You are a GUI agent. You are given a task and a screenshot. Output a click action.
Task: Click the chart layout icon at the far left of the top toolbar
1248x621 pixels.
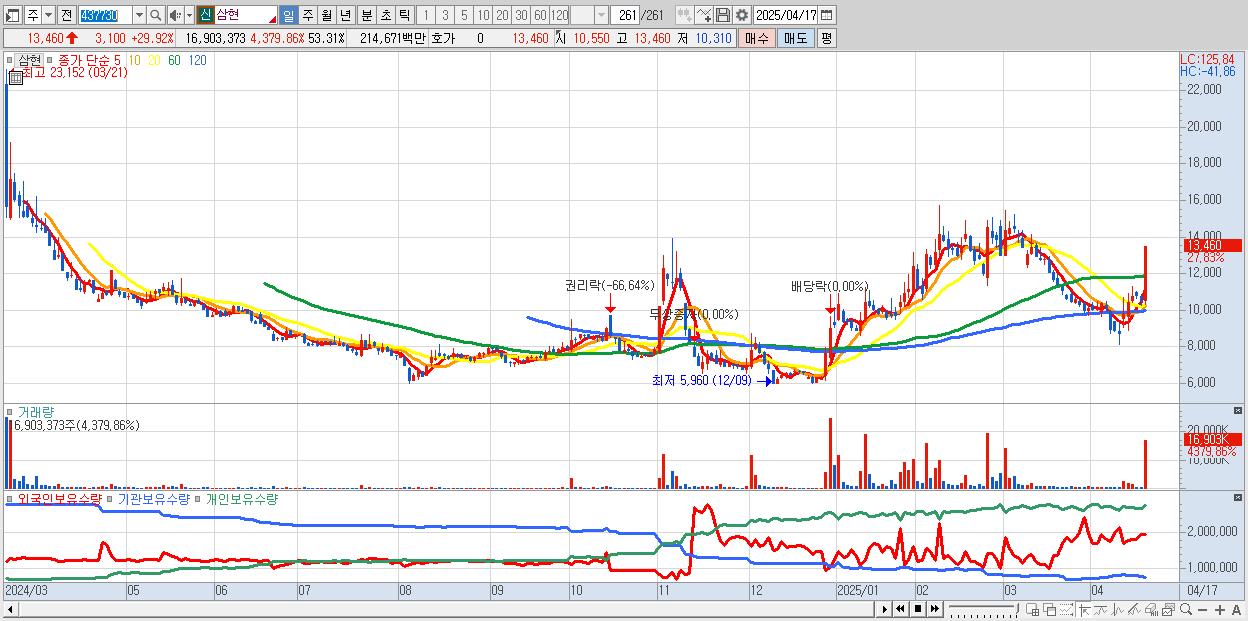click(12, 15)
